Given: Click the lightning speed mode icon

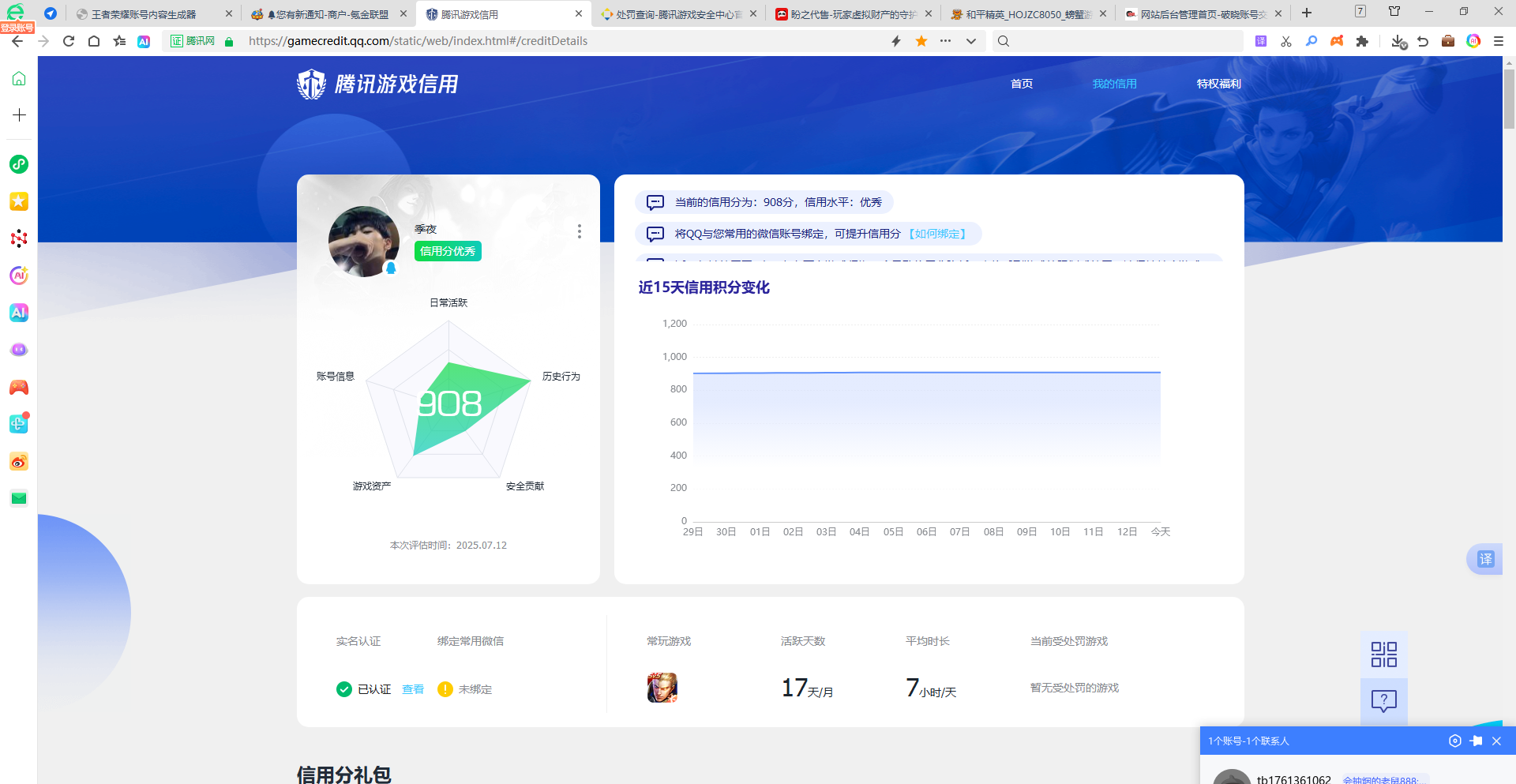Looking at the screenshot, I should click(896, 41).
